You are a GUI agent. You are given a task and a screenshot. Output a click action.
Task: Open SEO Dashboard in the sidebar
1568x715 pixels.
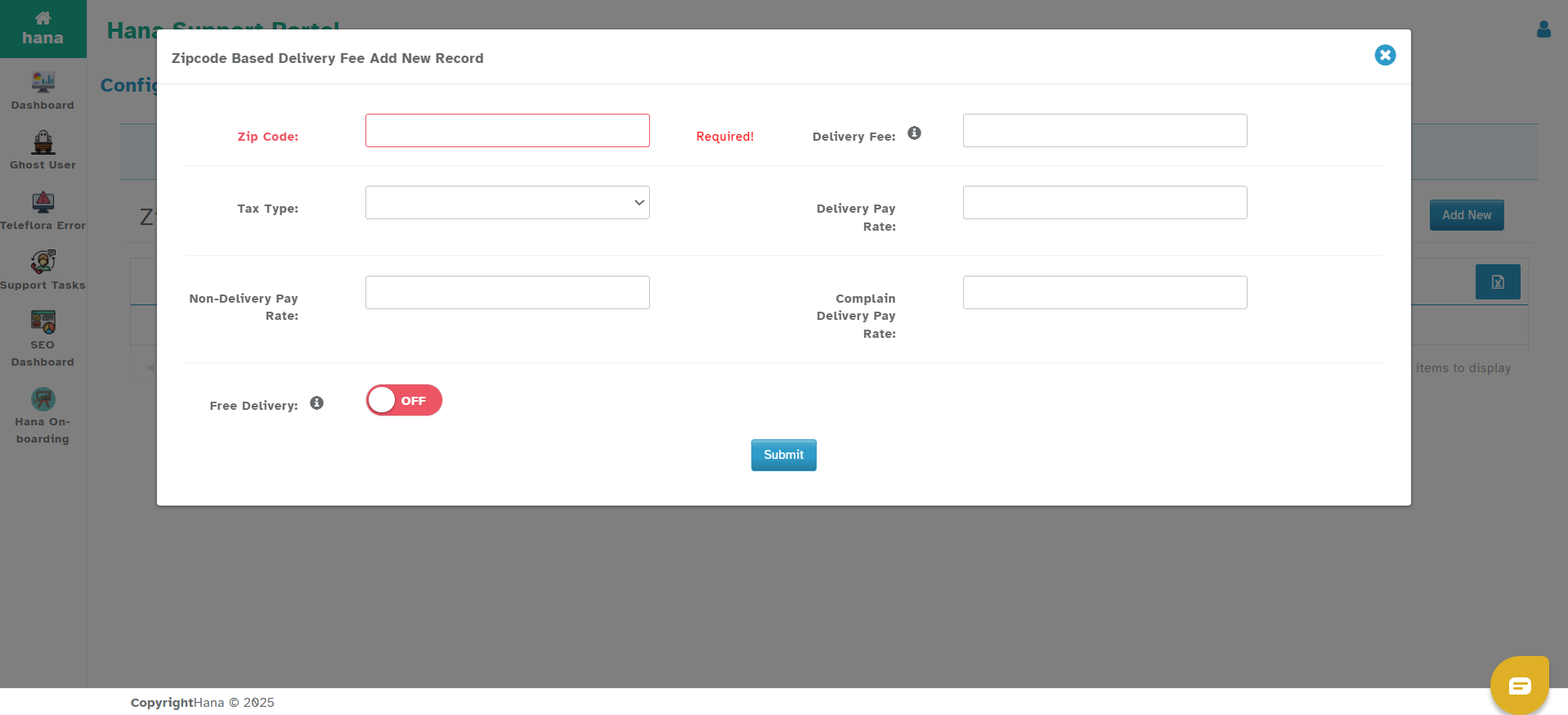pos(43,339)
